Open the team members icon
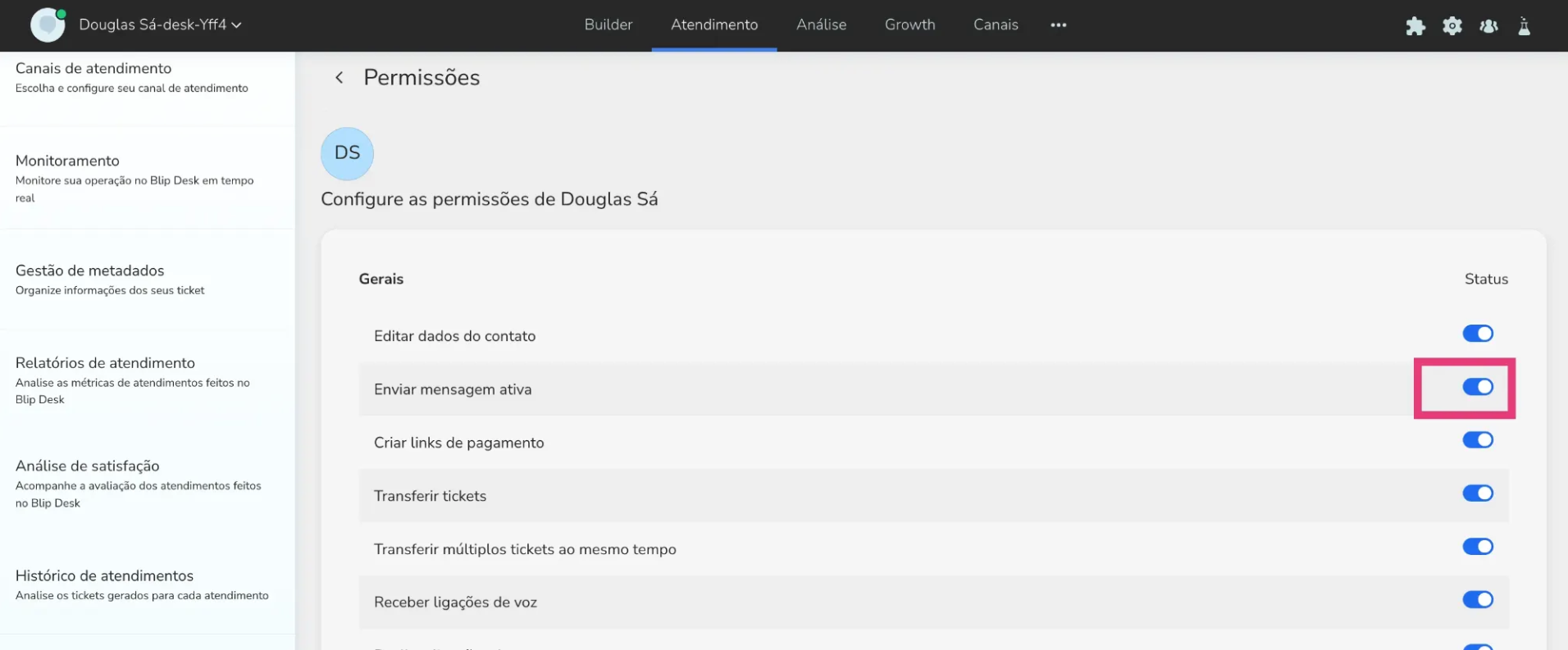 tap(1488, 26)
